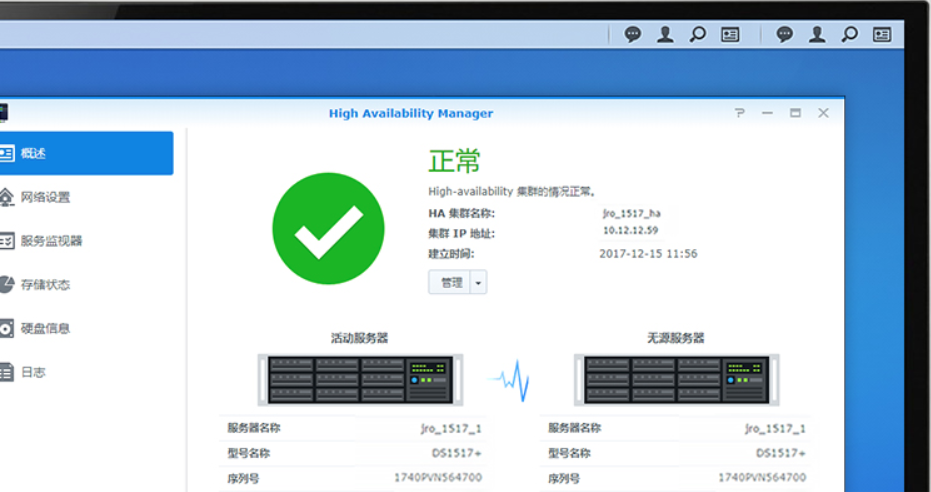Open 网络设置 network settings in sidebar
Screen dimensions: 931x492
45,197
